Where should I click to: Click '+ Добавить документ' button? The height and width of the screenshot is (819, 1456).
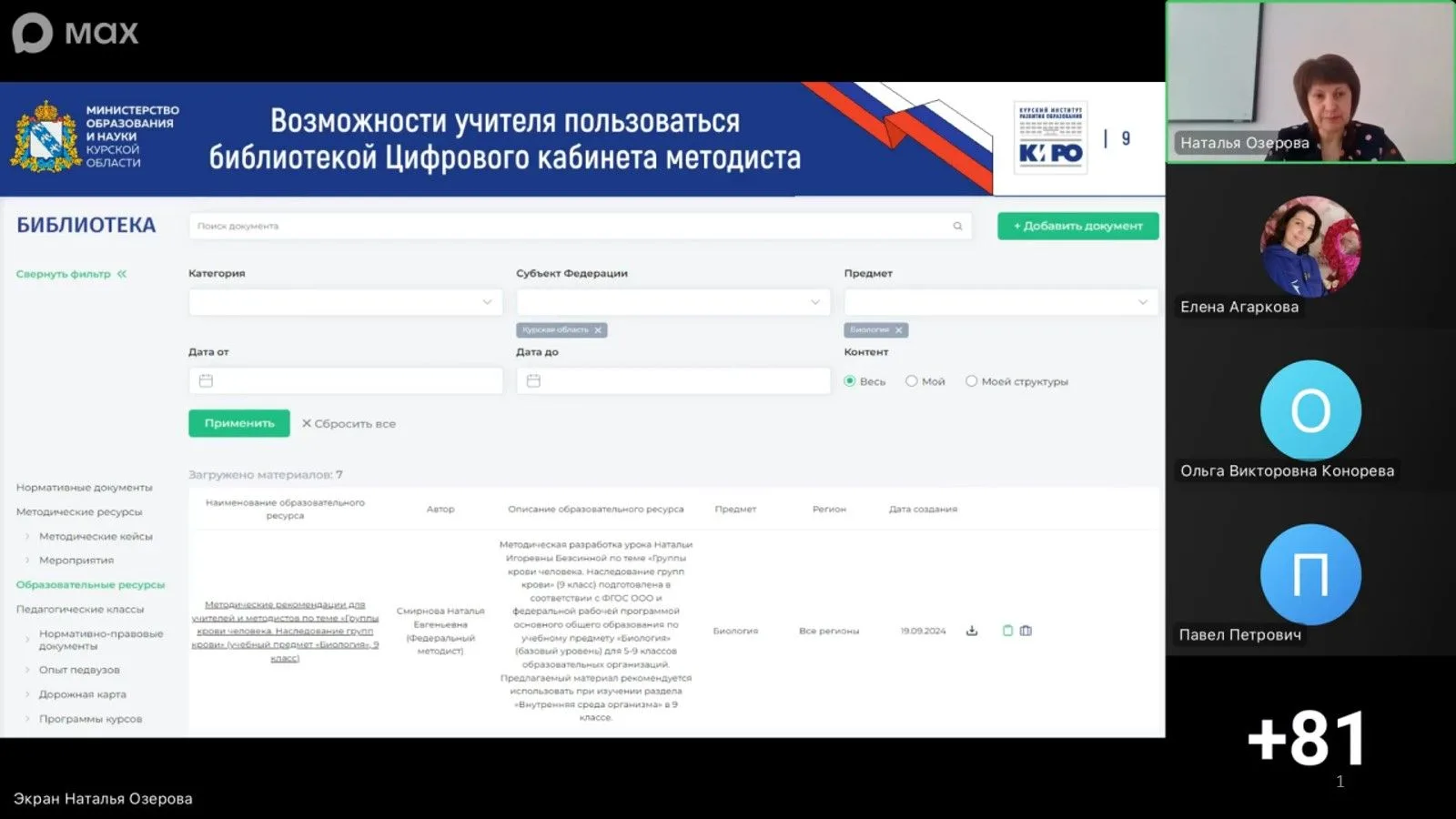[1077, 226]
